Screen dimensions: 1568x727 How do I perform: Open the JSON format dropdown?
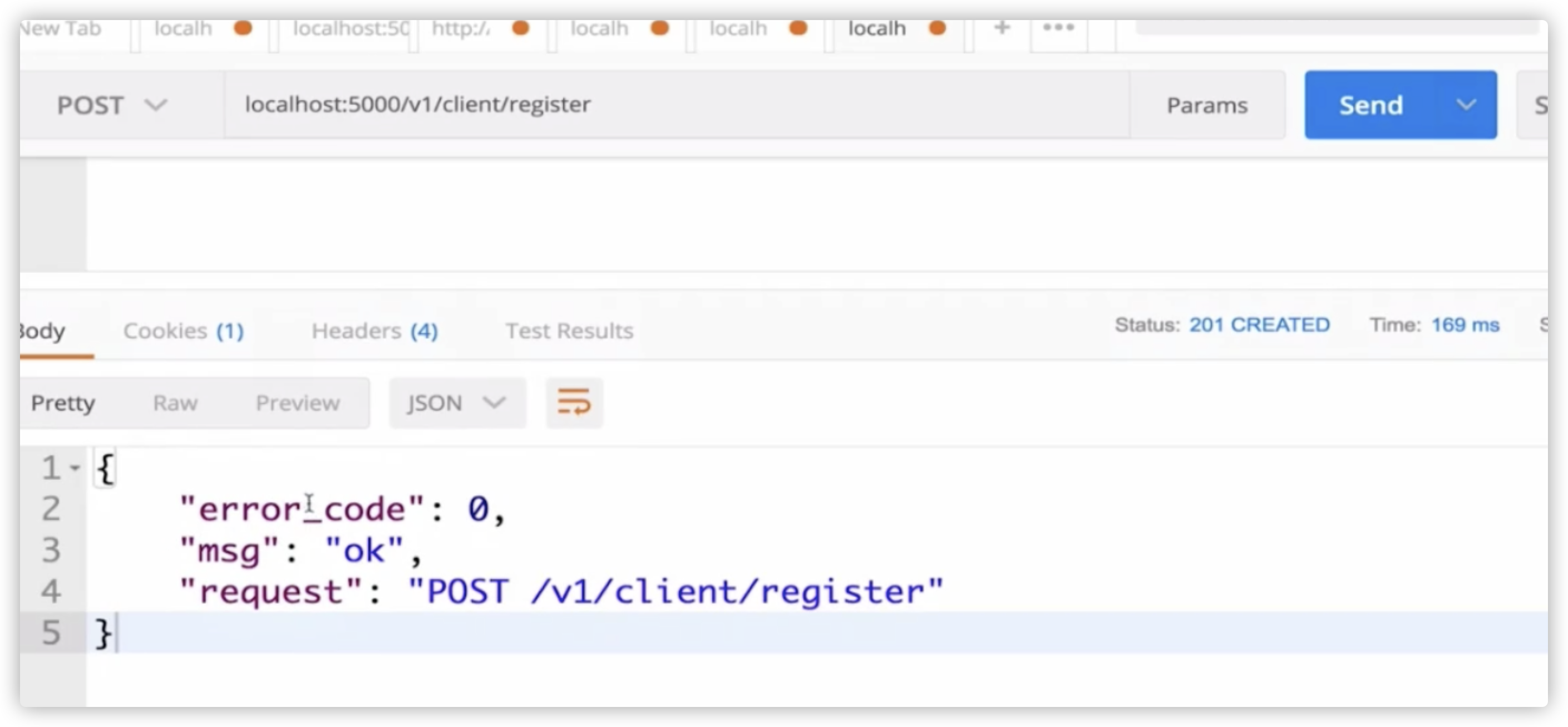[457, 402]
